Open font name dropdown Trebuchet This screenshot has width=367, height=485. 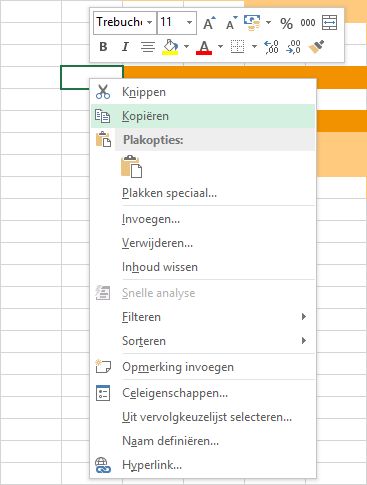(149, 23)
